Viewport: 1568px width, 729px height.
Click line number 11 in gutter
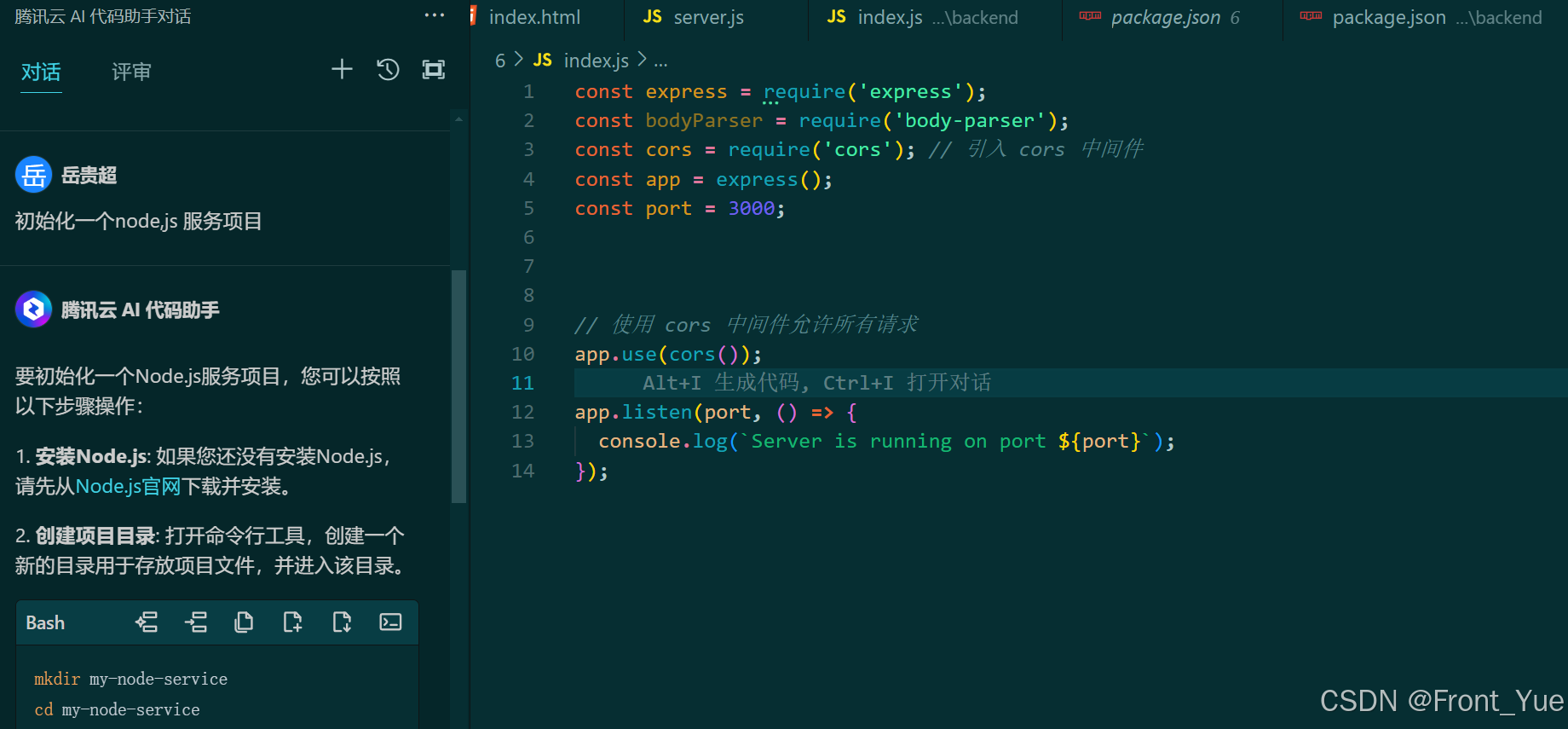[x=522, y=383]
